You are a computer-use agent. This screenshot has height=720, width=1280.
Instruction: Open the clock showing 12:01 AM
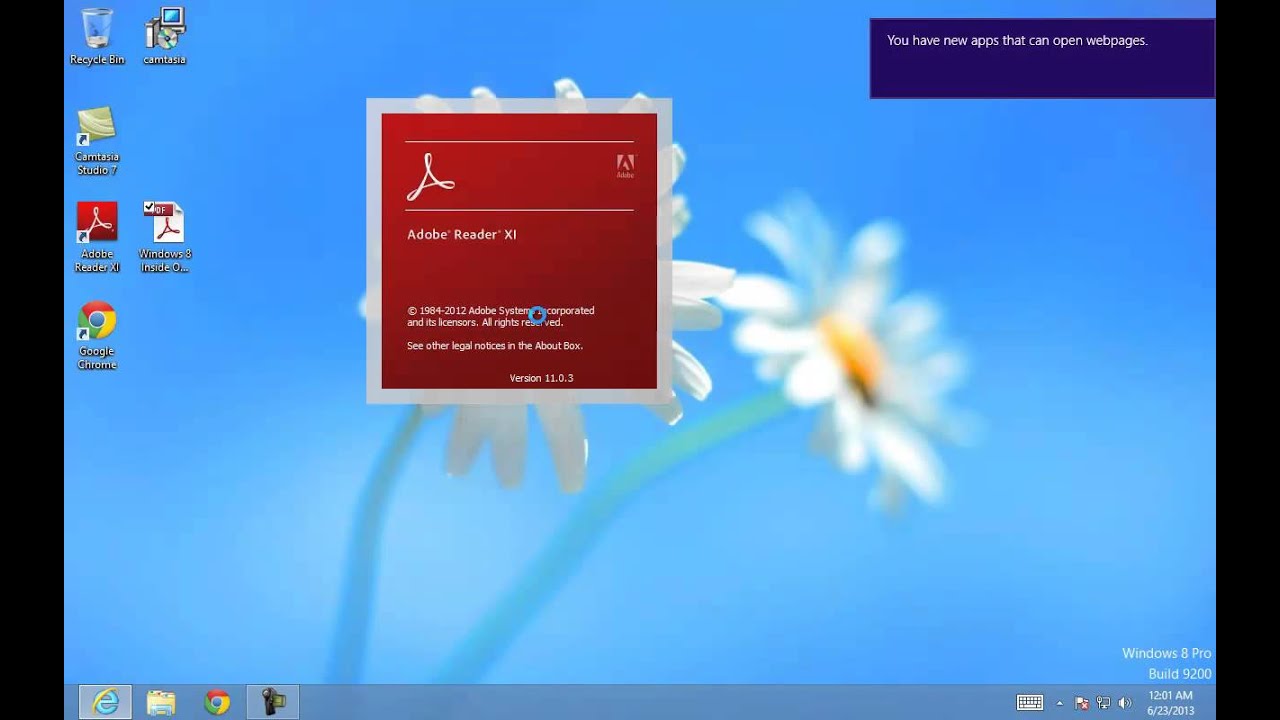[x=1169, y=702]
